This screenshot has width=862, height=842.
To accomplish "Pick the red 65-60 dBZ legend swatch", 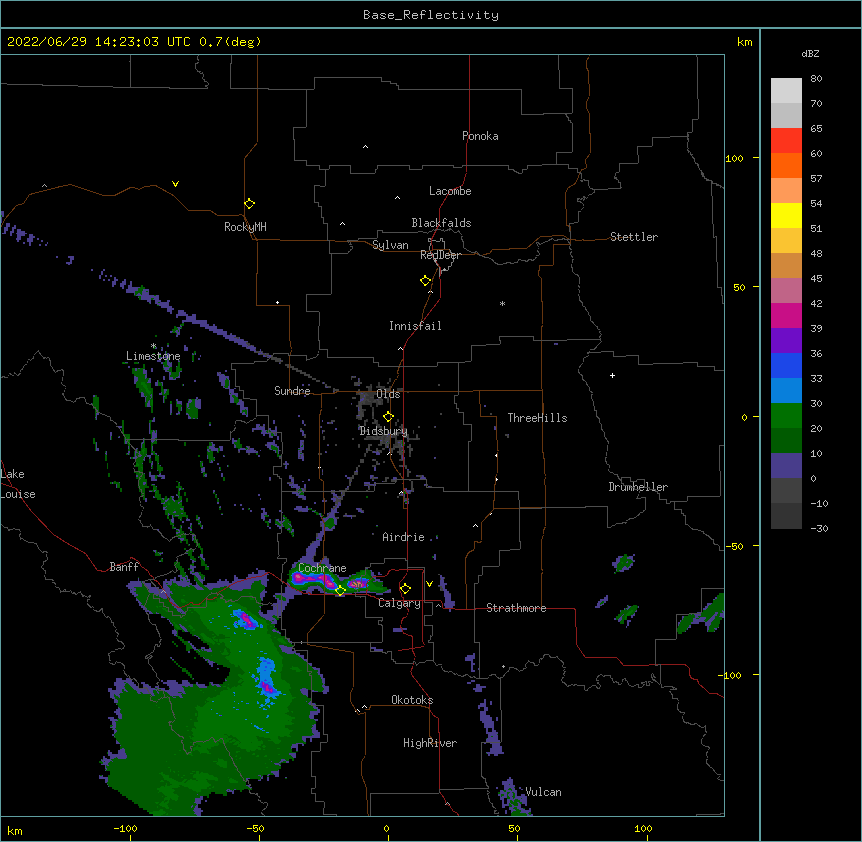I will (x=786, y=141).
